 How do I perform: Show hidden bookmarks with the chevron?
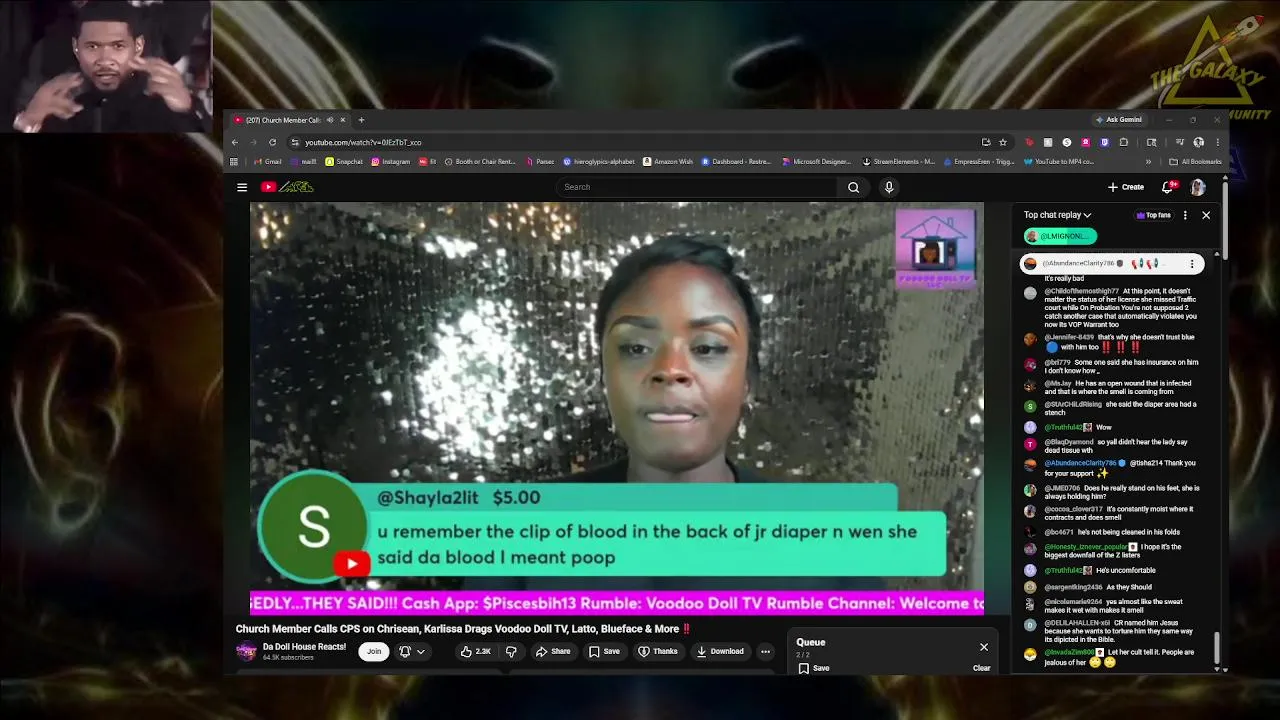click(x=1148, y=162)
